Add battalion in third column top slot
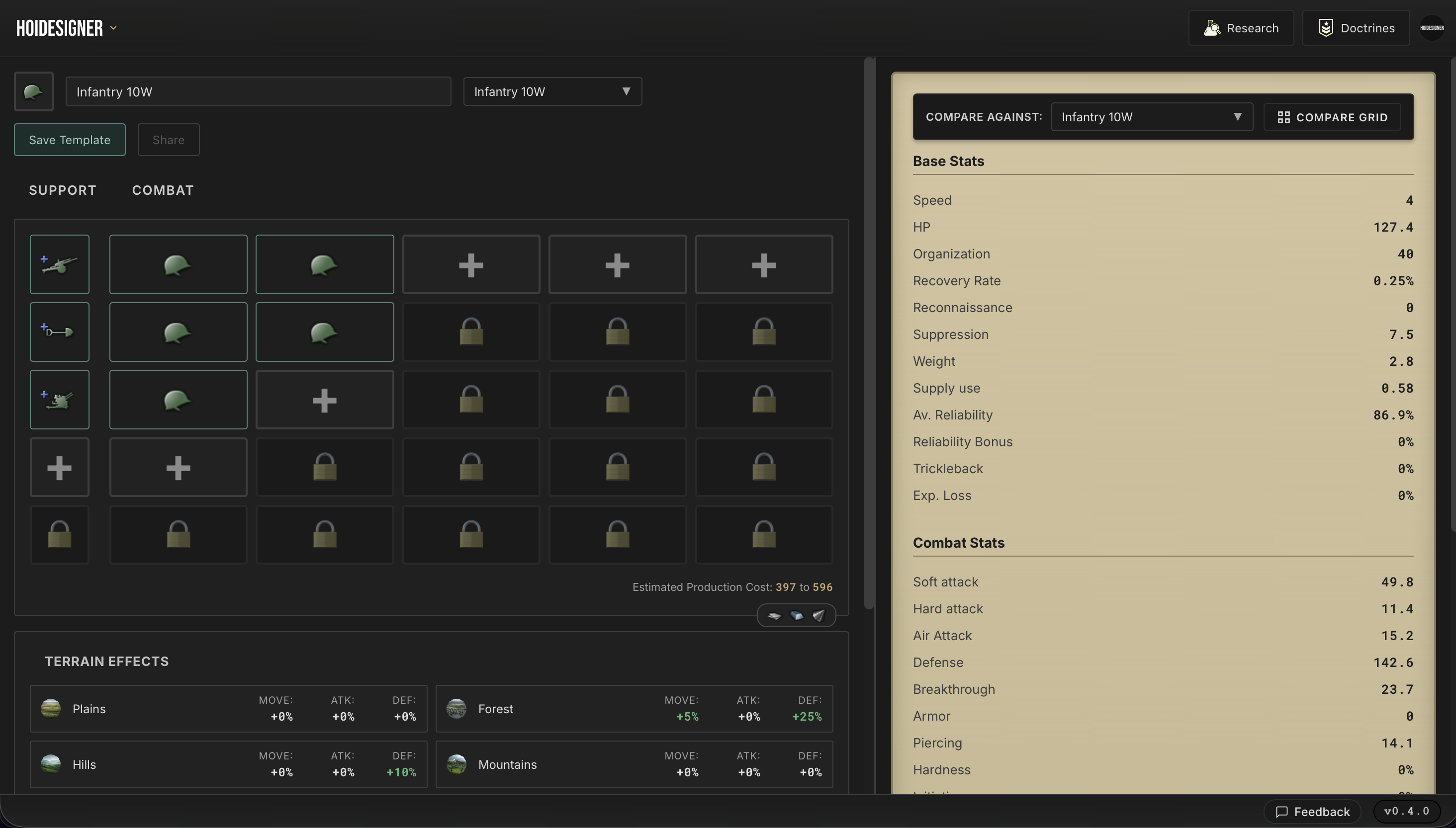 point(470,264)
